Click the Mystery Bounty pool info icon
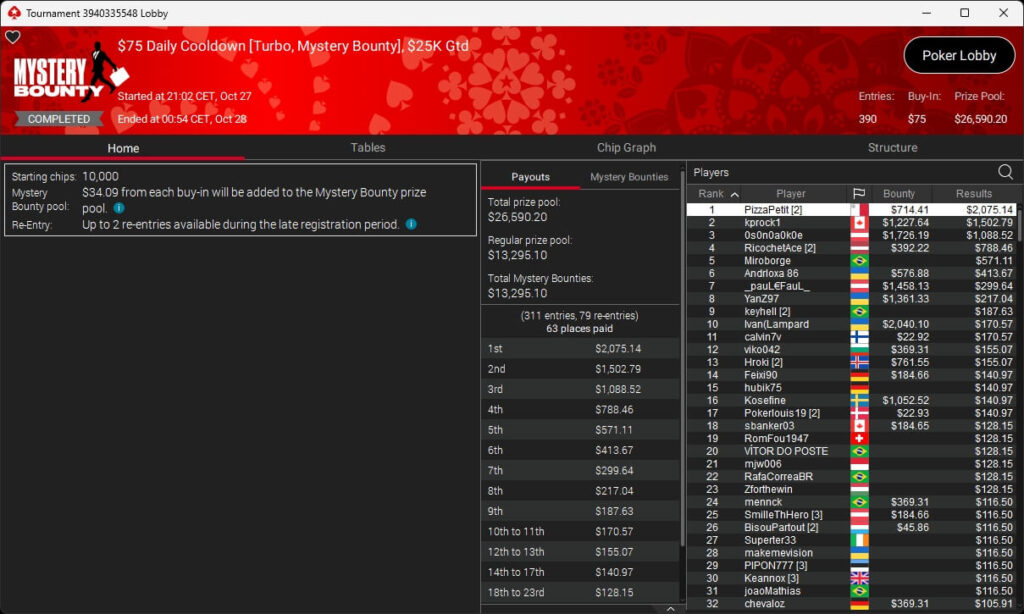 pyautogui.click(x=119, y=208)
